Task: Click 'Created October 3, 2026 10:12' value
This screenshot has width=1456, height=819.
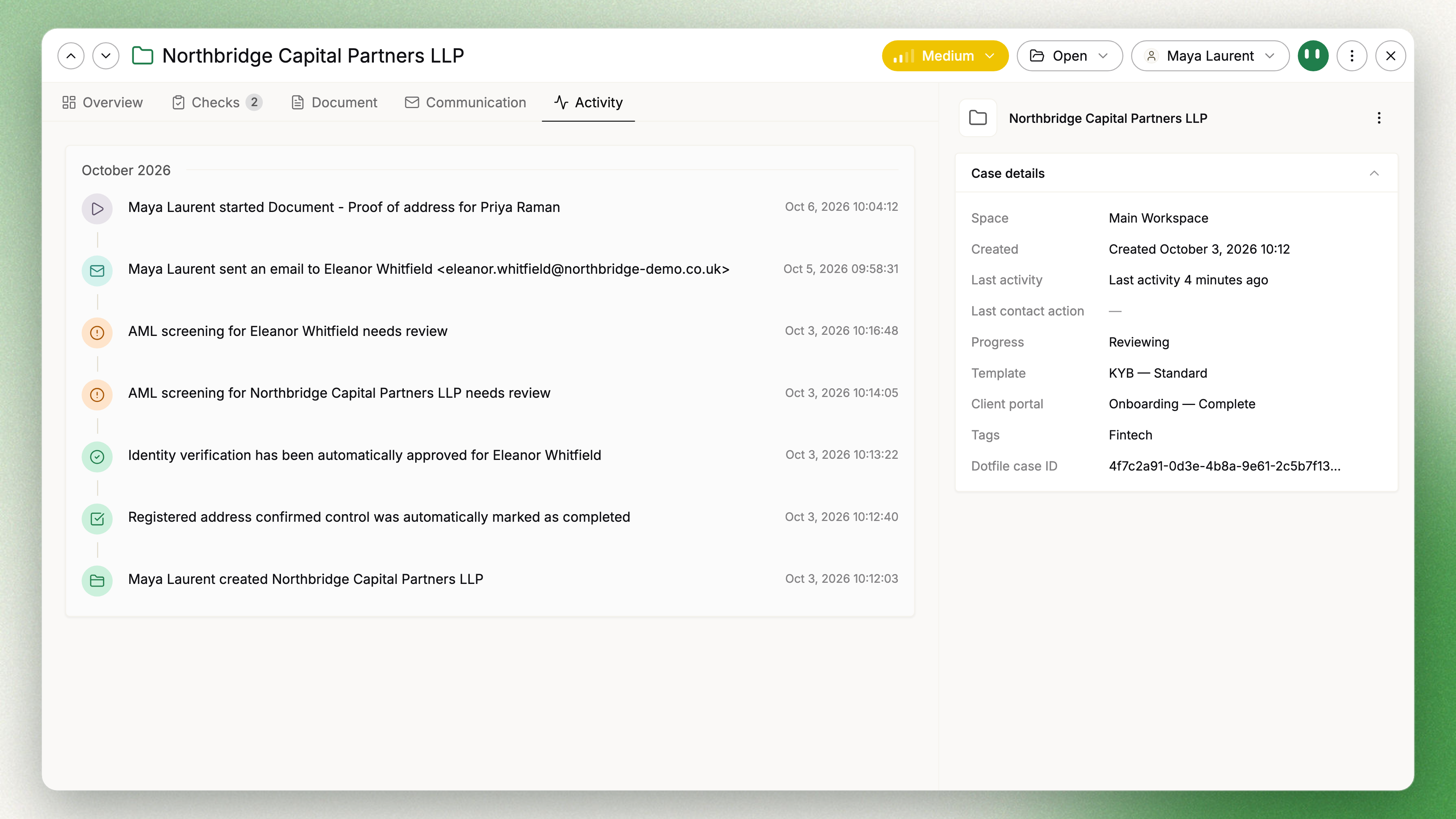Action: point(1199,249)
